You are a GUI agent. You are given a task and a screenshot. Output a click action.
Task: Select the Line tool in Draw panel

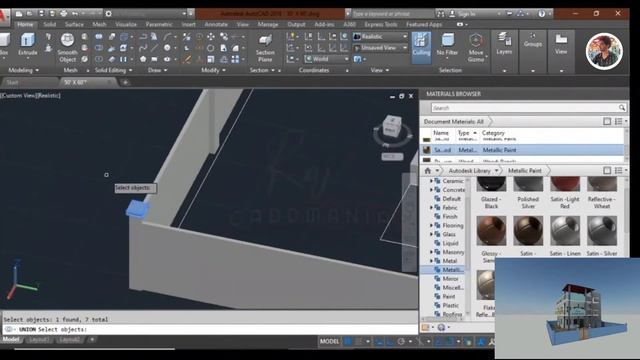tap(154, 48)
